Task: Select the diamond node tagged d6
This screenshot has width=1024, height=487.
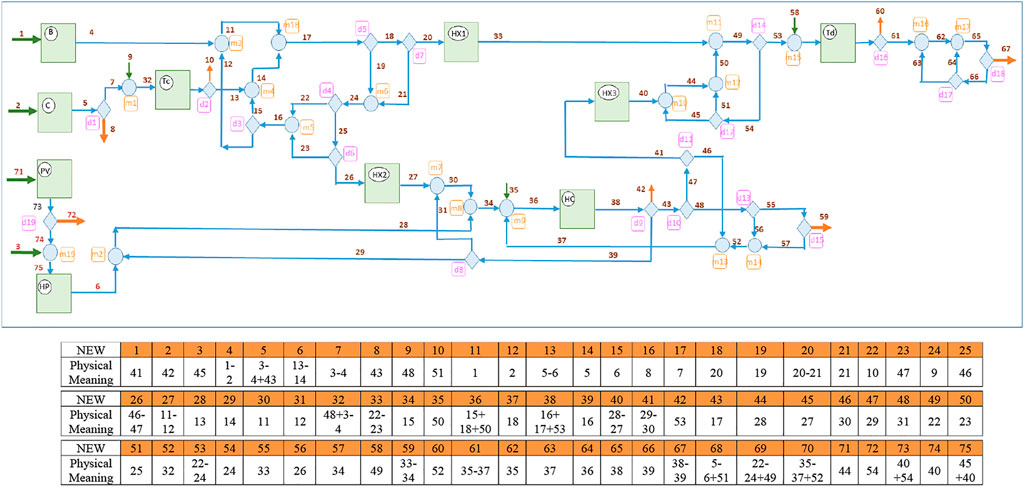Action: click(x=335, y=157)
